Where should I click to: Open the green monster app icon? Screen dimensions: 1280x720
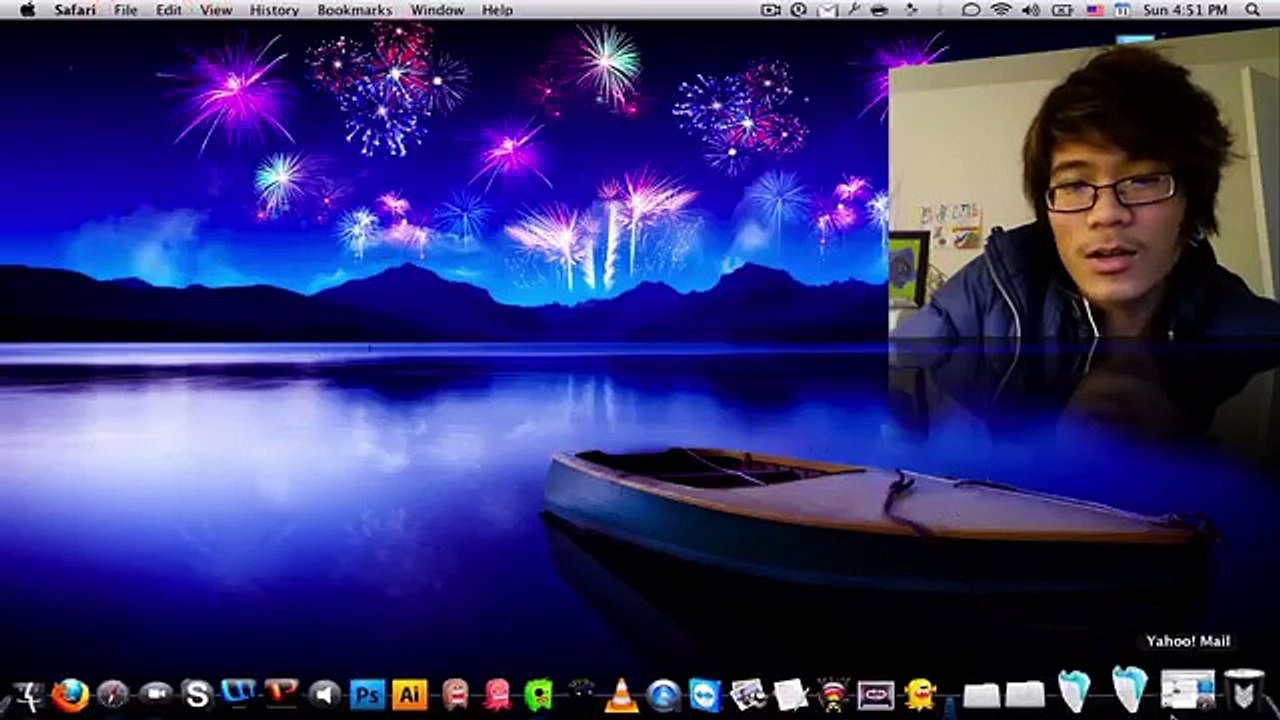pyautogui.click(x=538, y=694)
